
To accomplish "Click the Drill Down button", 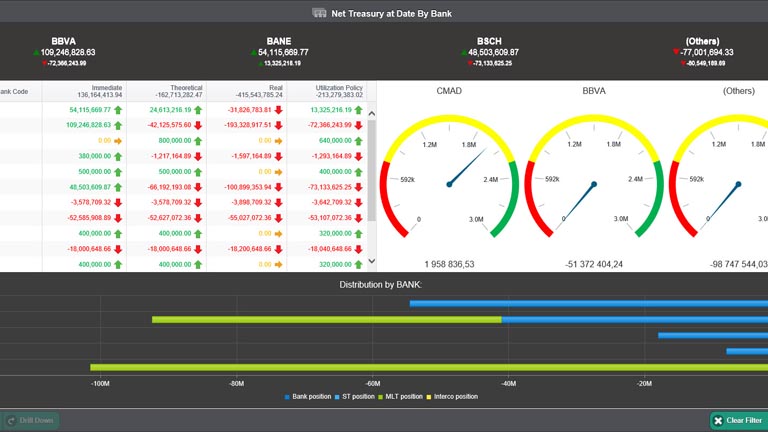I will pyautogui.click(x=30, y=420).
